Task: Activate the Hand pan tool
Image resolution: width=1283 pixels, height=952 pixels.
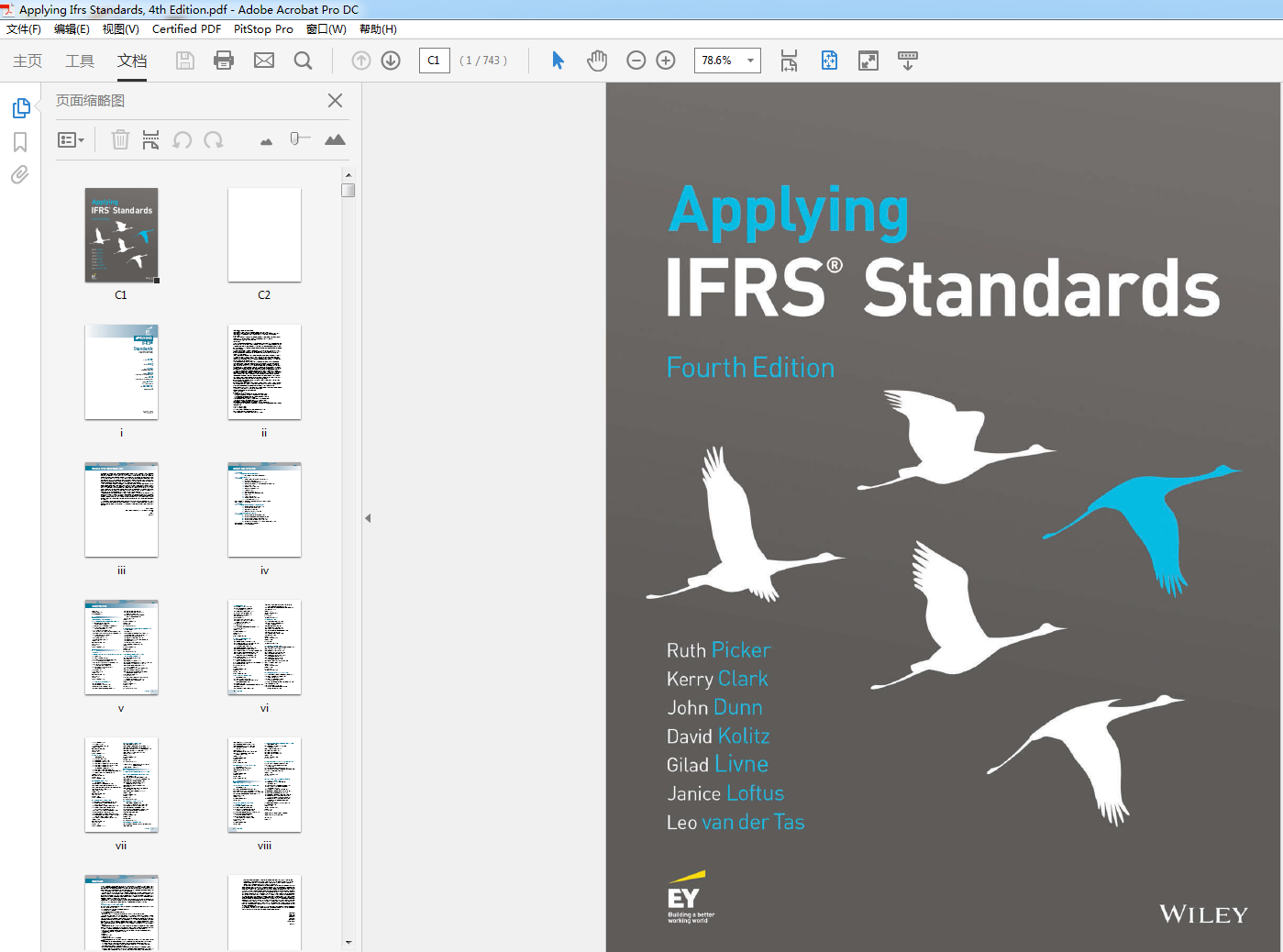Action: tap(597, 61)
